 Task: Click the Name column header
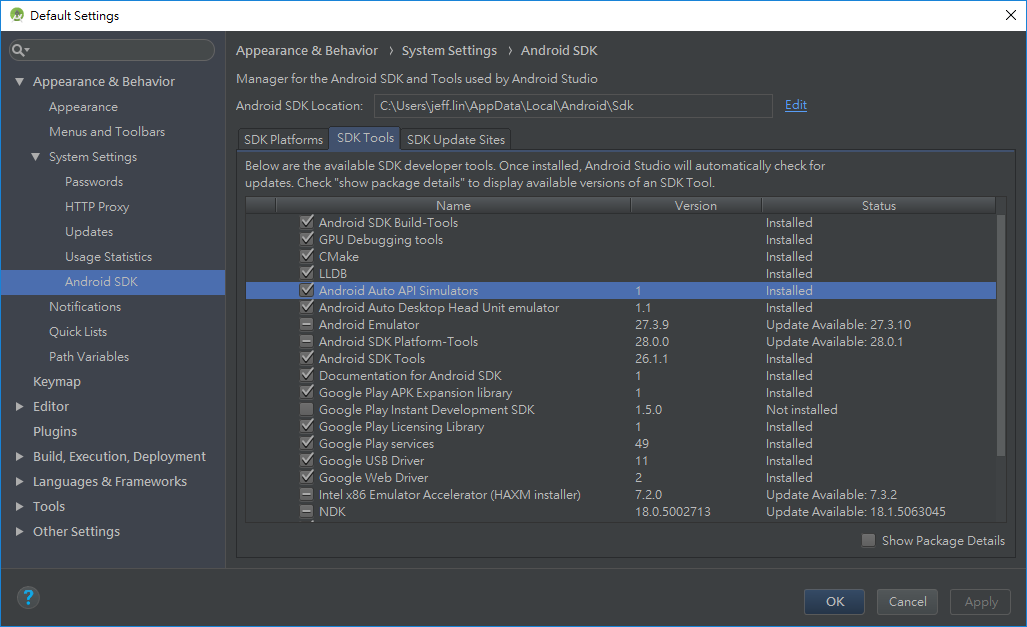(453, 206)
